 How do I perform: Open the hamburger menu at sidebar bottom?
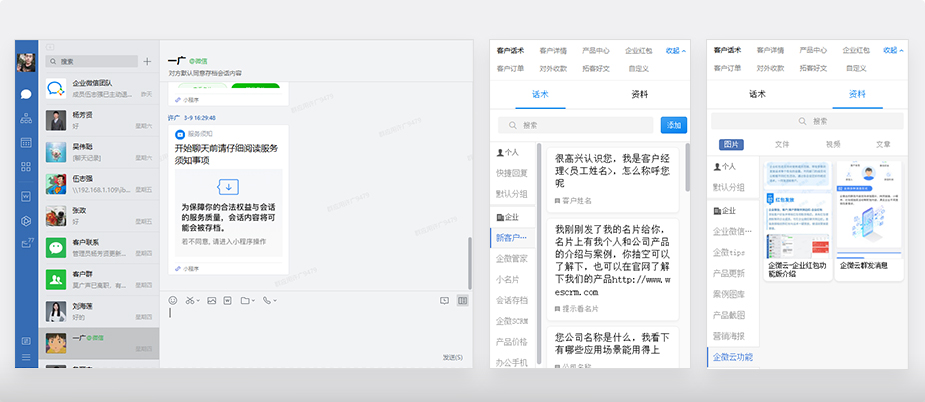(26, 358)
